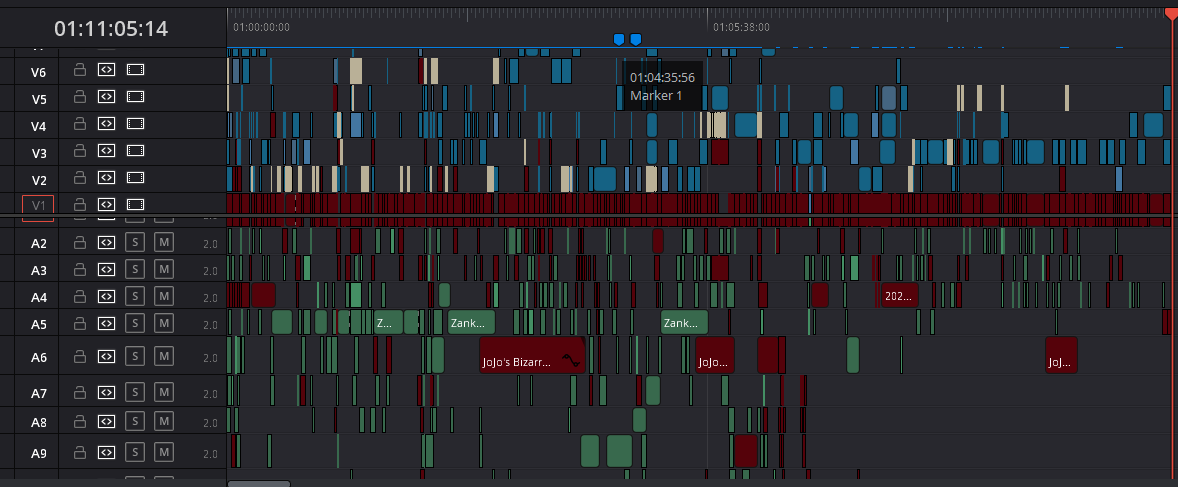Solo audio track A4

[134, 297]
